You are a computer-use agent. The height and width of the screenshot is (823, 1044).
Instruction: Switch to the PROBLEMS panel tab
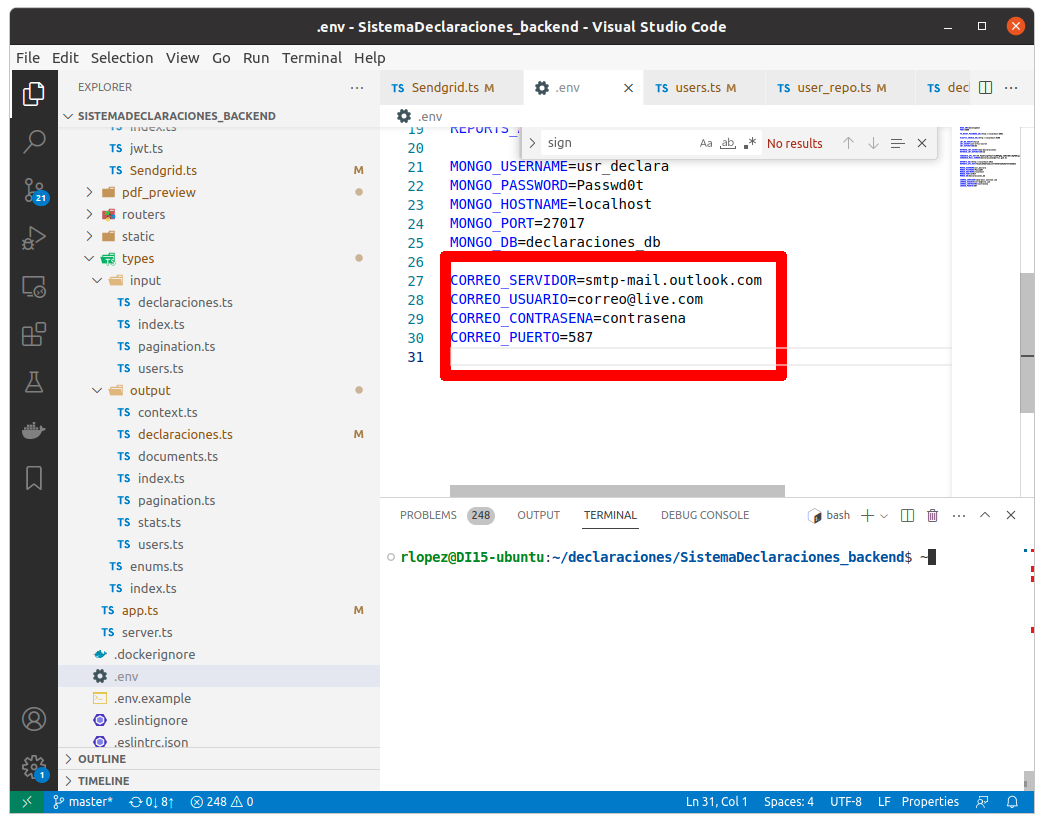pyautogui.click(x=428, y=516)
